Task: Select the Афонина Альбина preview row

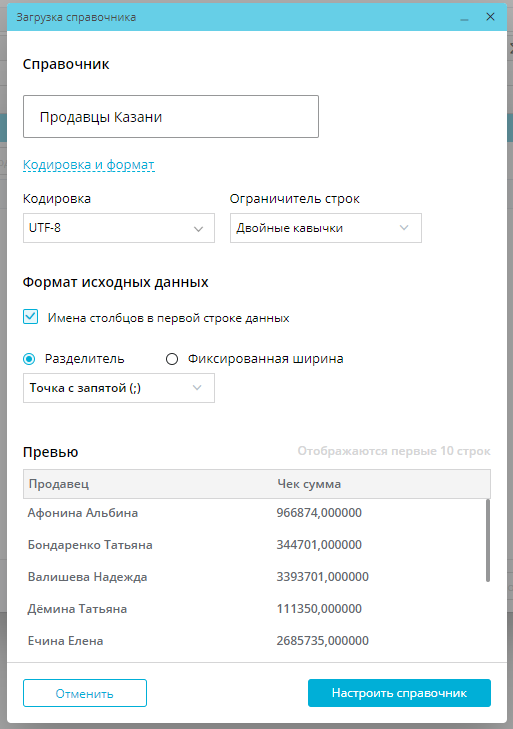Action: click(254, 513)
